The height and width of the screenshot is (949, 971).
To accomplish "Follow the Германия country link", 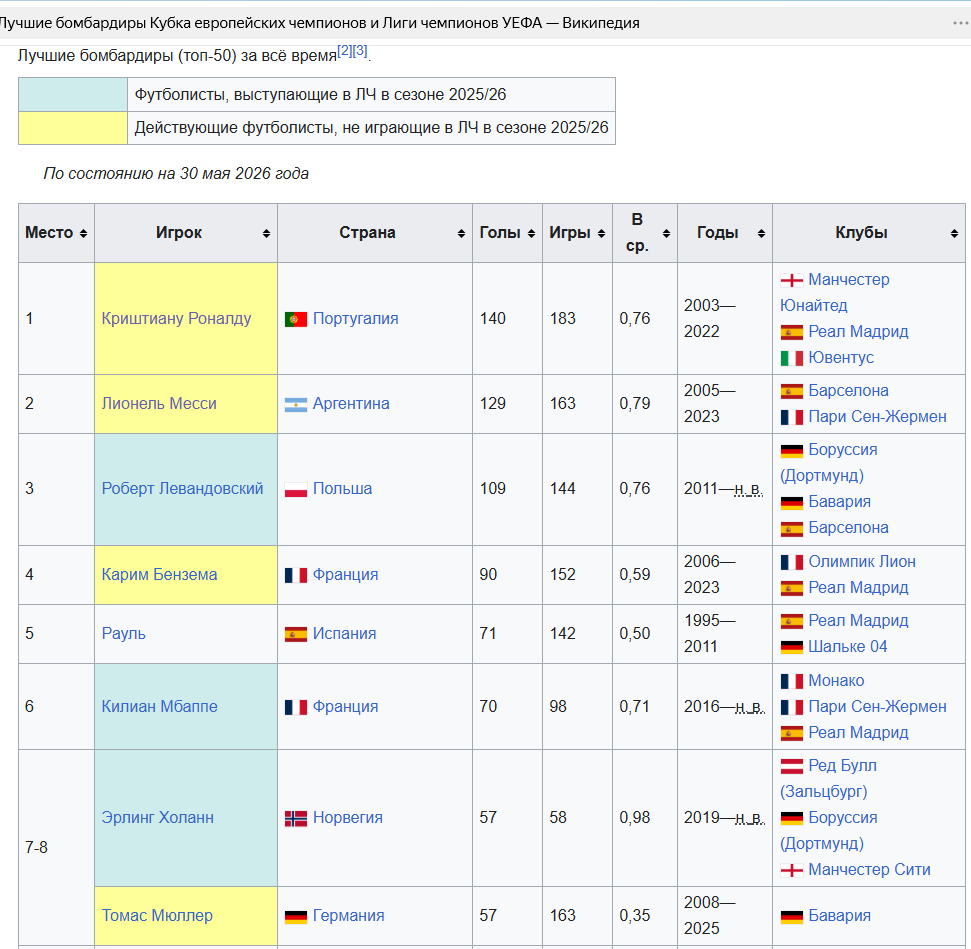I will [x=349, y=915].
